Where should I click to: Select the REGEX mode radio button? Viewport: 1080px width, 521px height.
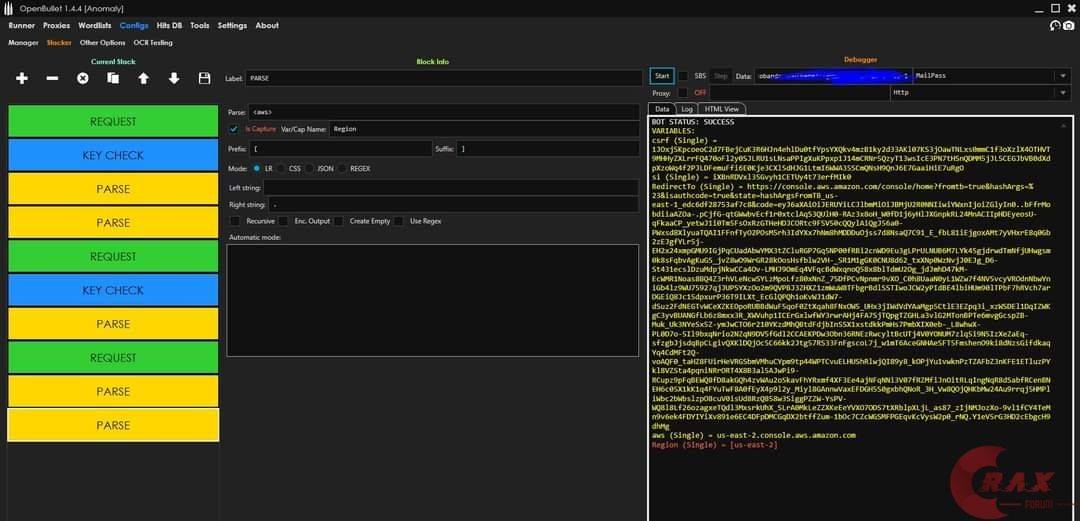click(x=342, y=168)
